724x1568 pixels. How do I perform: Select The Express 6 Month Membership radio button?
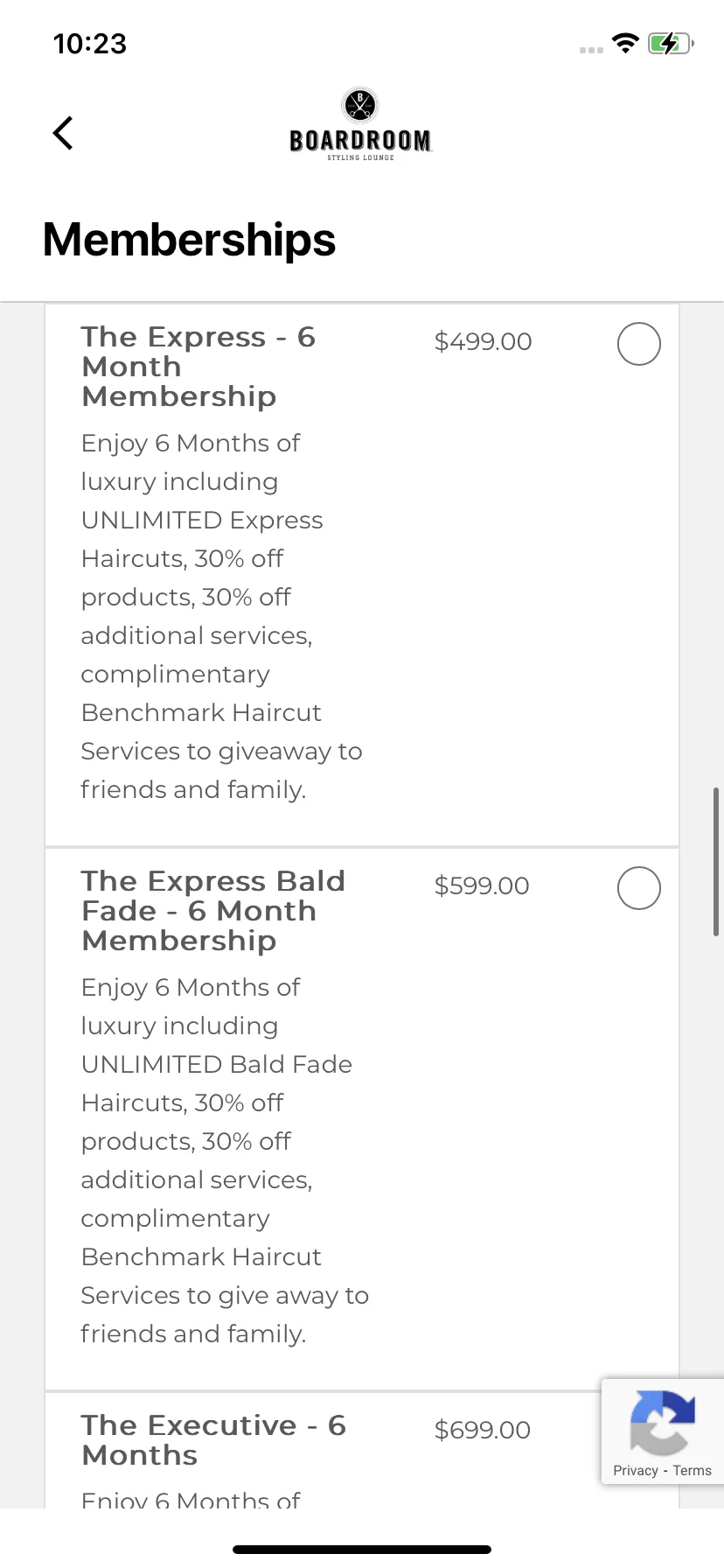639,344
